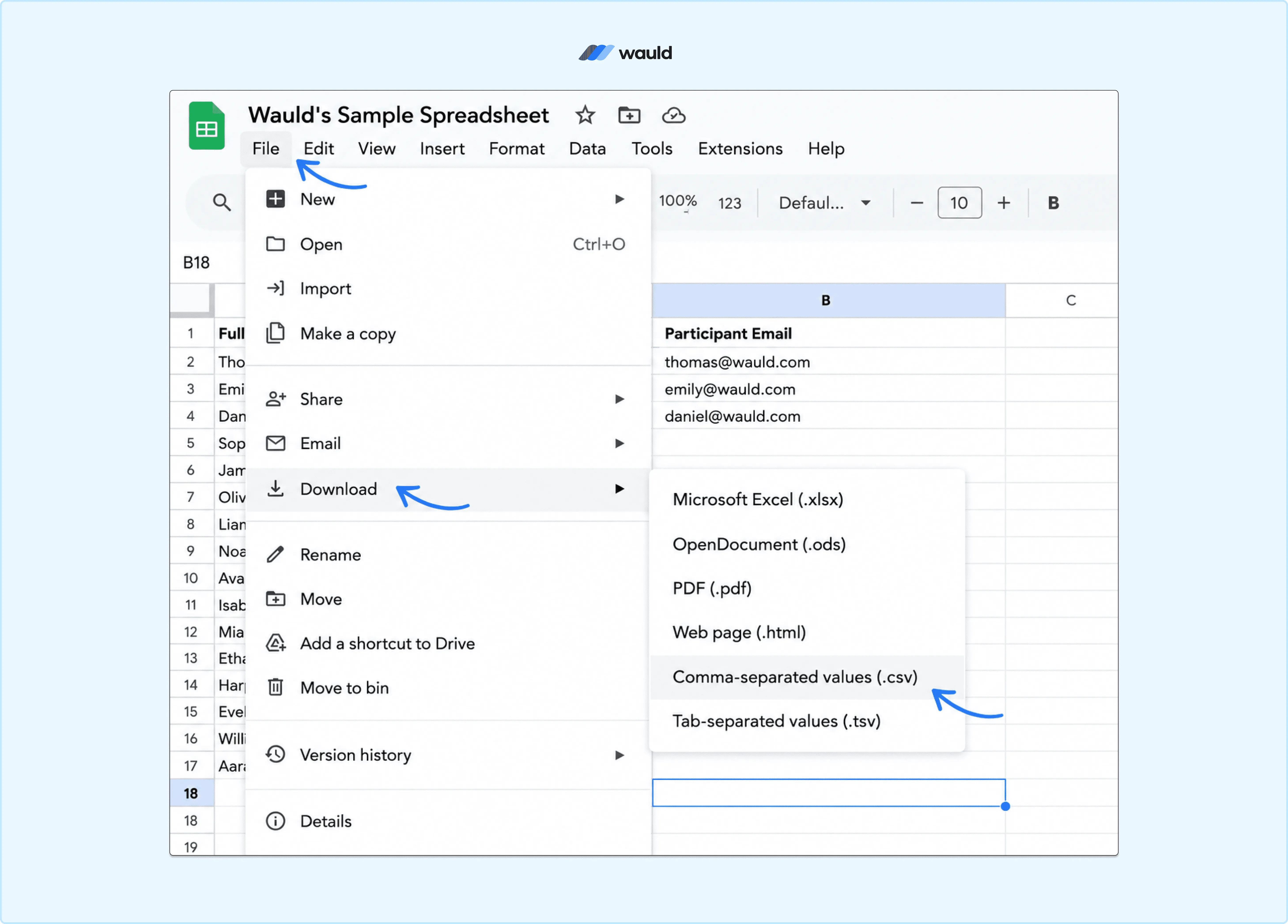The height and width of the screenshot is (924, 1288).
Task: Click the move-to-folder icon beside title
Action: 629,115
